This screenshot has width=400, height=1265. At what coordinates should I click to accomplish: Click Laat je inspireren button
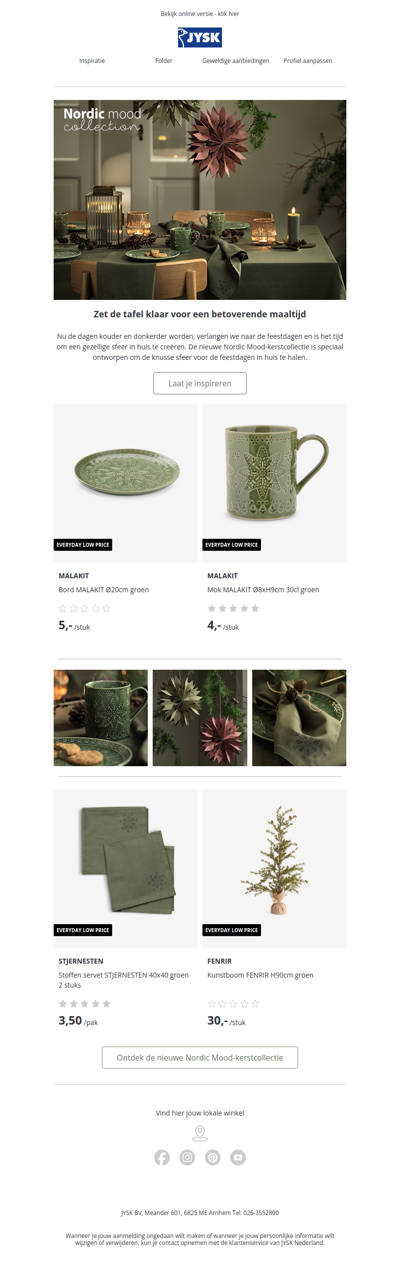pos(200,383)
